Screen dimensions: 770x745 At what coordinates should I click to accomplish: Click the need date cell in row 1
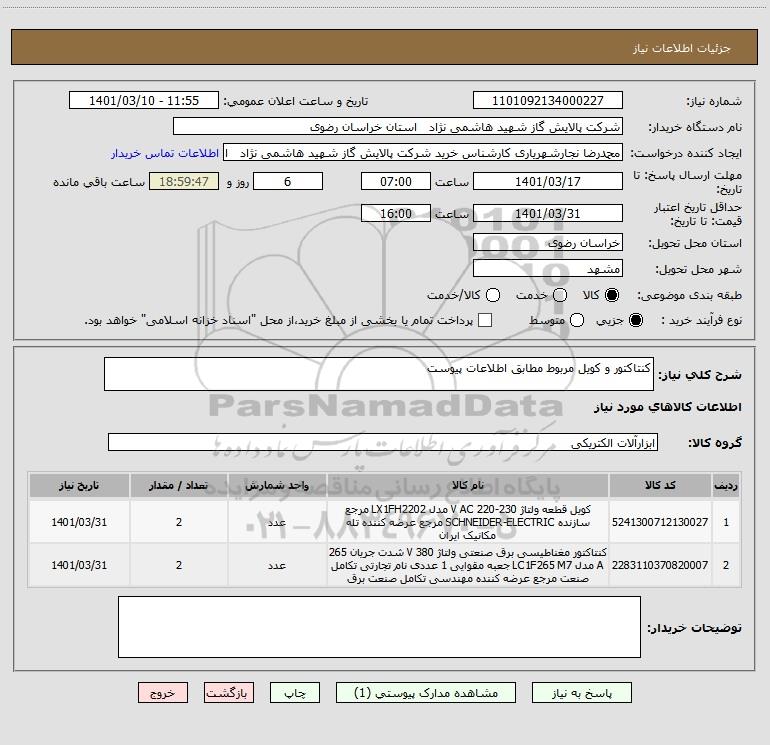click(79, 522)
